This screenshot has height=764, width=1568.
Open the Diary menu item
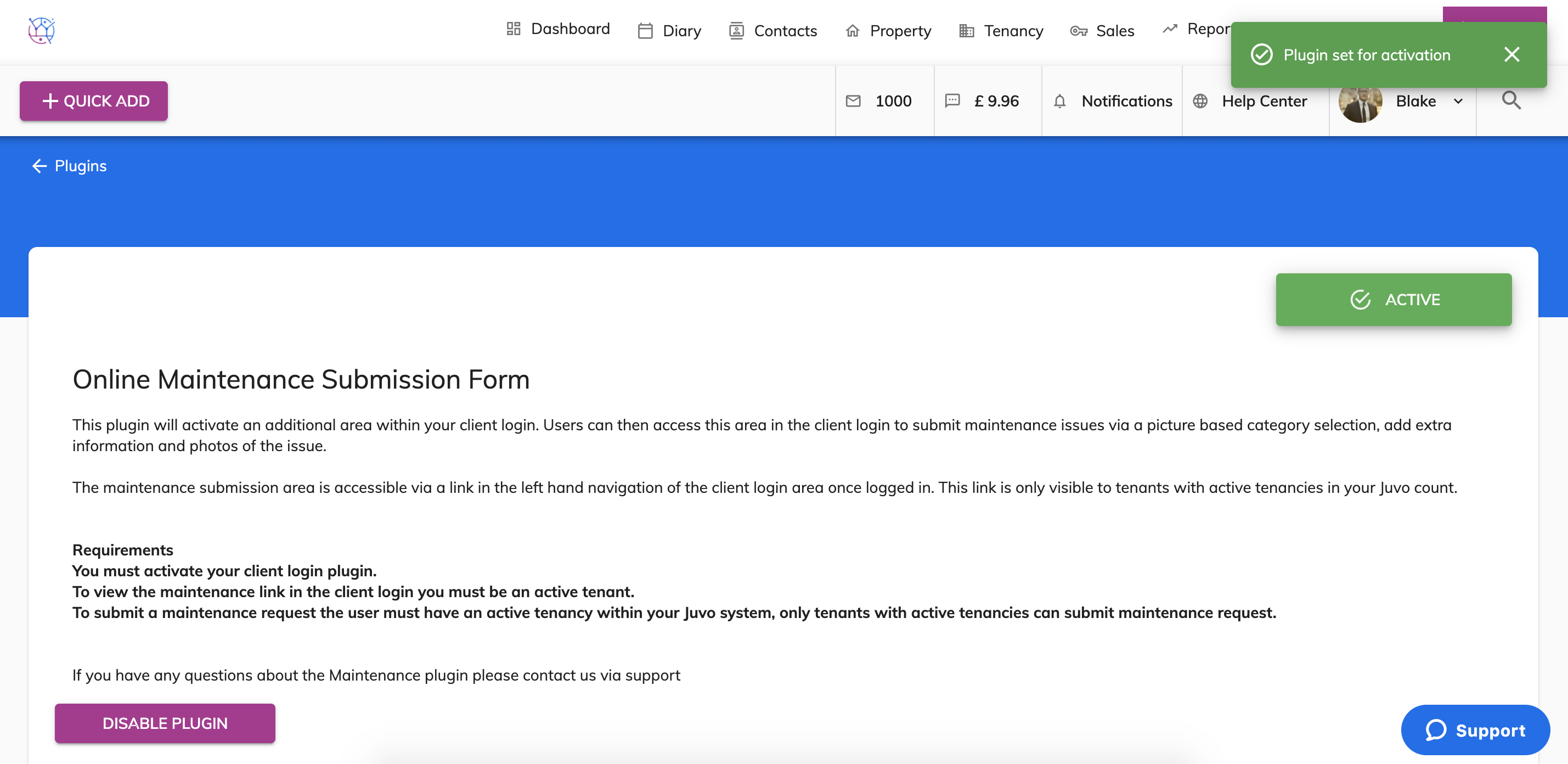669,31
